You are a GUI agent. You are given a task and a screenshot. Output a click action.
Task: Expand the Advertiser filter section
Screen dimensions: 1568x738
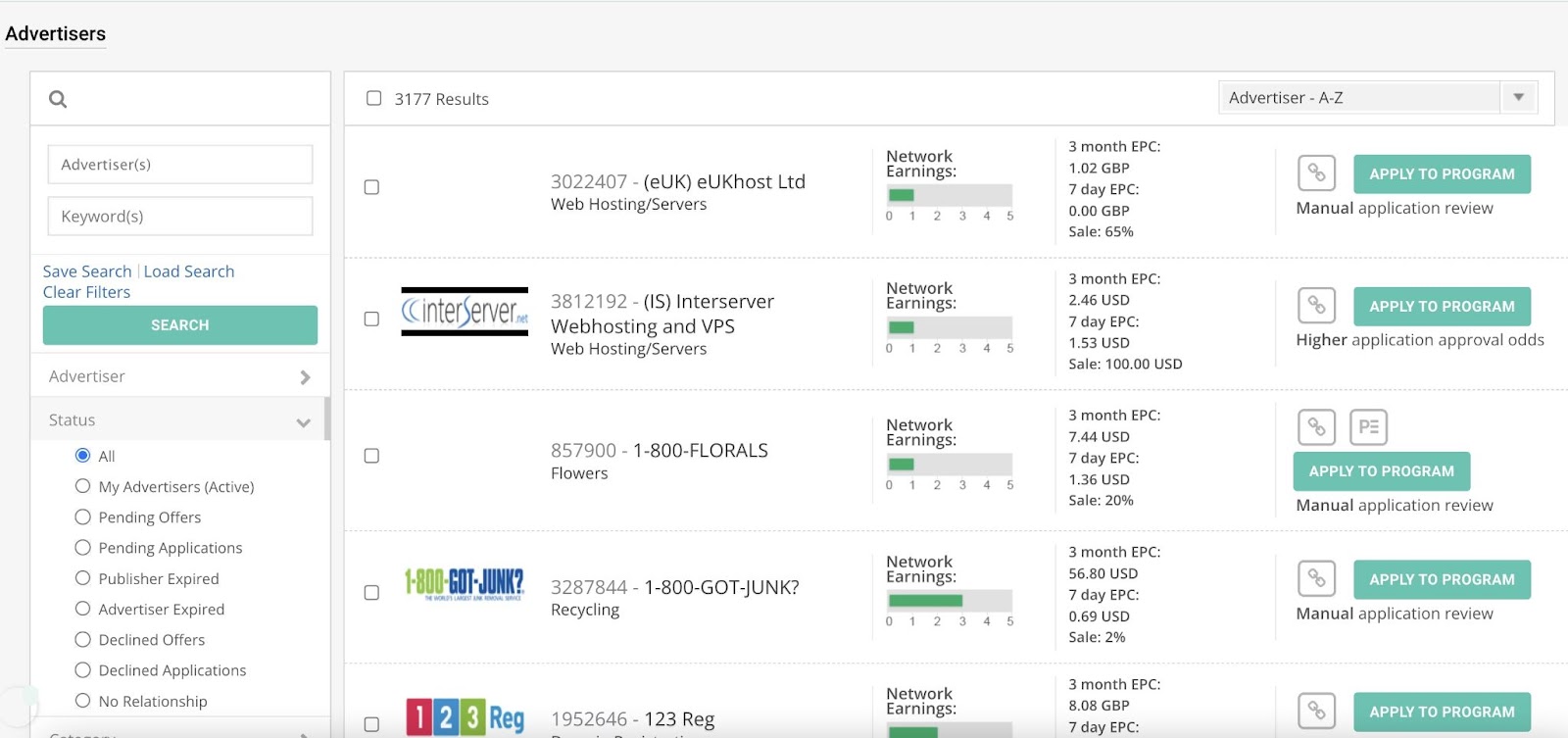click(x=179, y=376)
